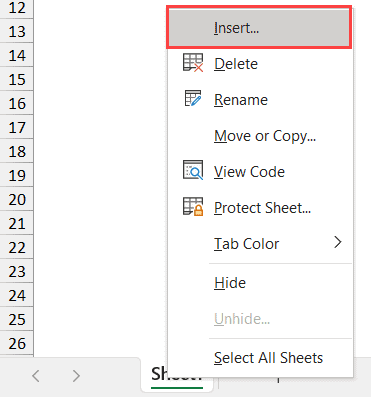Choose Hide from the sheet menu
The width and height of the screenshot is (371, 397).
point(230,283)
